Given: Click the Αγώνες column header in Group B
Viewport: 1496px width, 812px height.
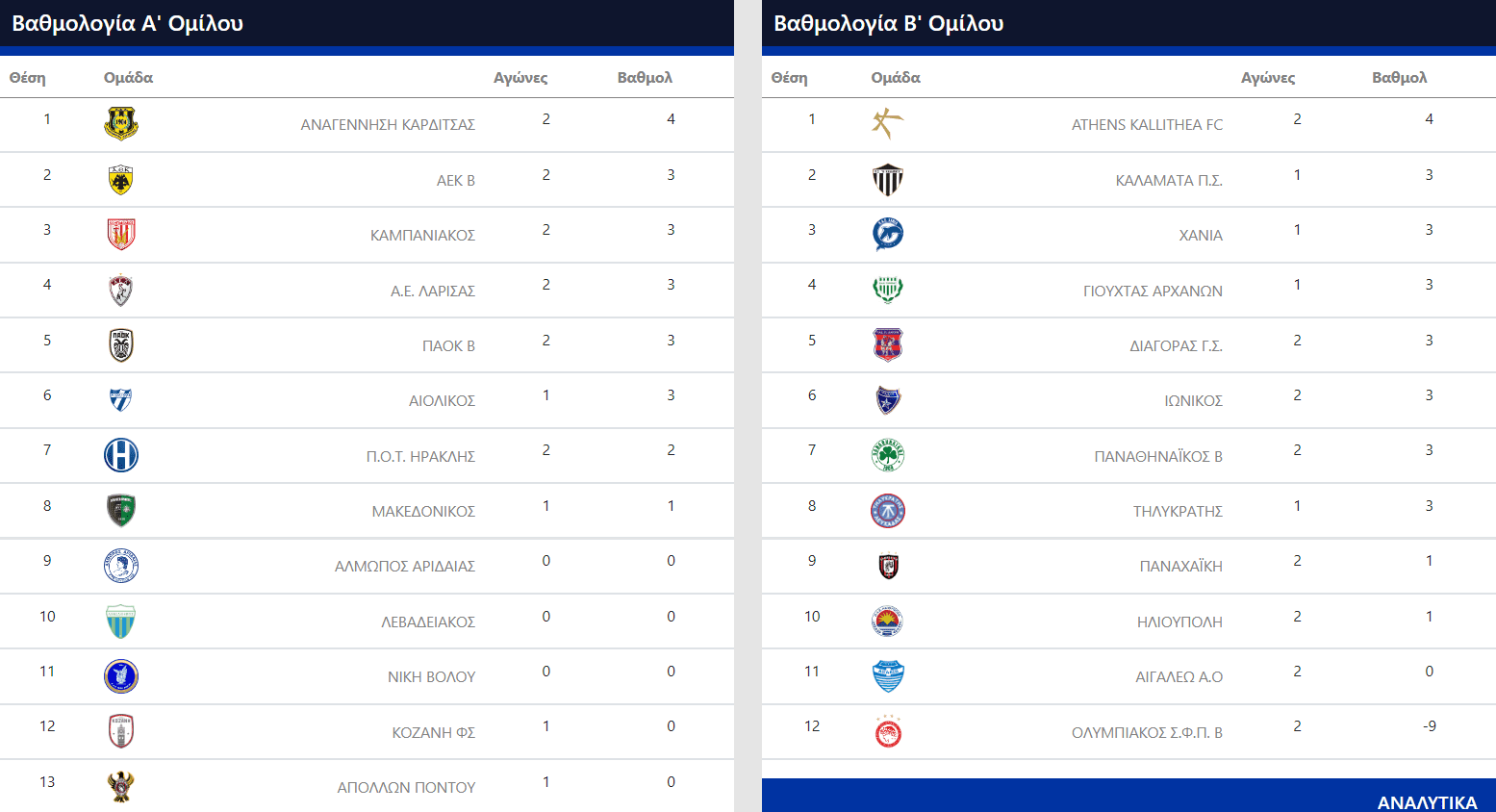Looking at the screenshot, I should point(1267,78).
